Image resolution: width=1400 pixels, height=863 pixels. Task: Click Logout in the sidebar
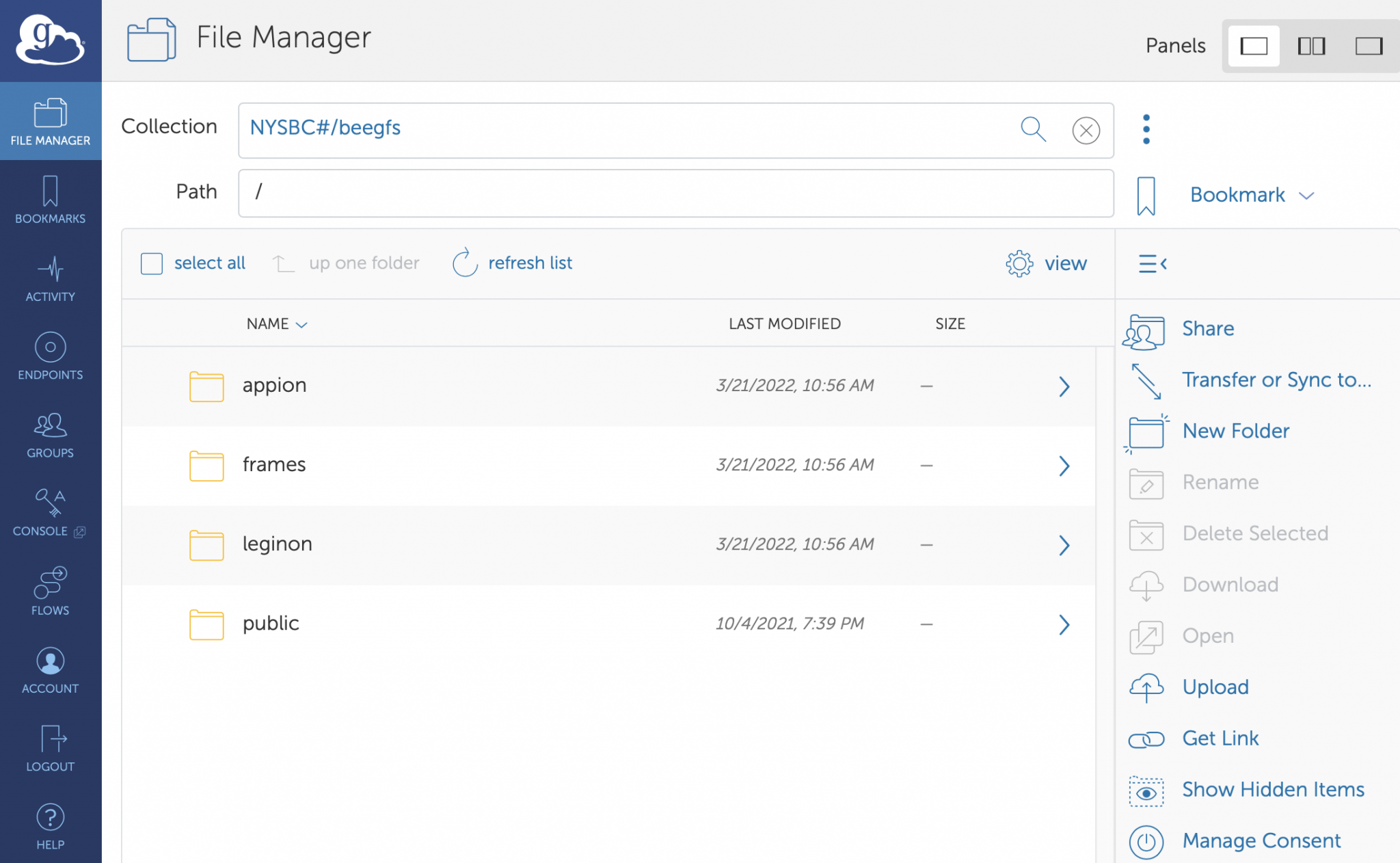tap(51, 748)
